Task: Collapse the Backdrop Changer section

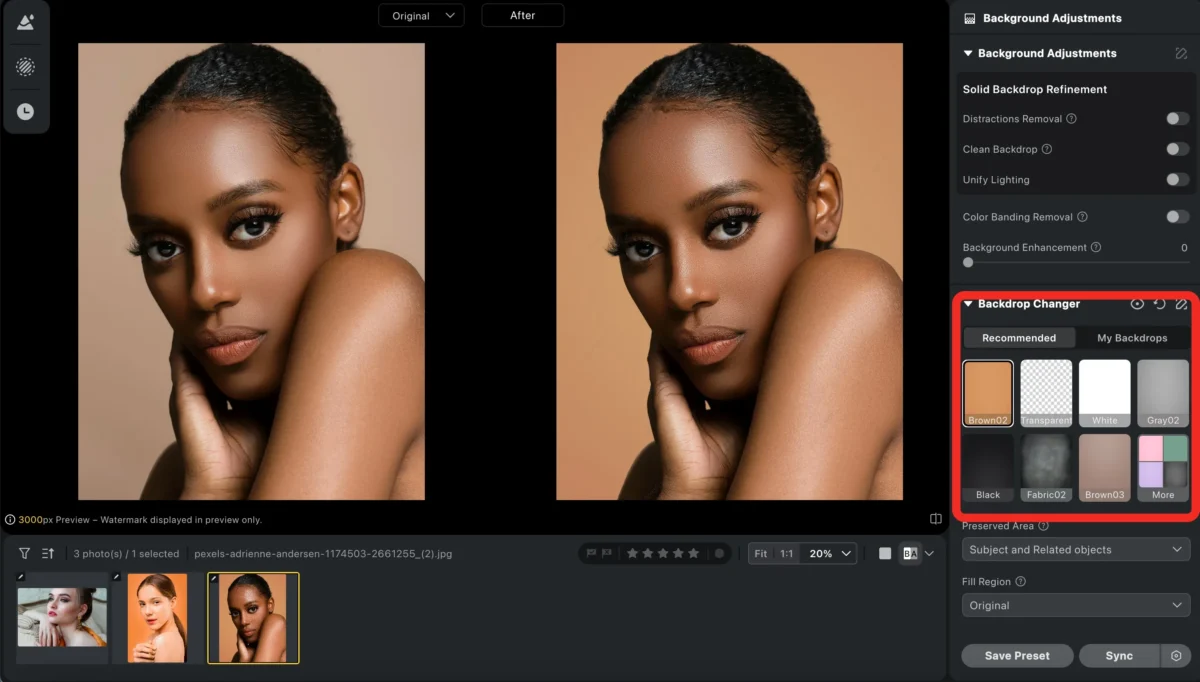Action: point(968,304)
